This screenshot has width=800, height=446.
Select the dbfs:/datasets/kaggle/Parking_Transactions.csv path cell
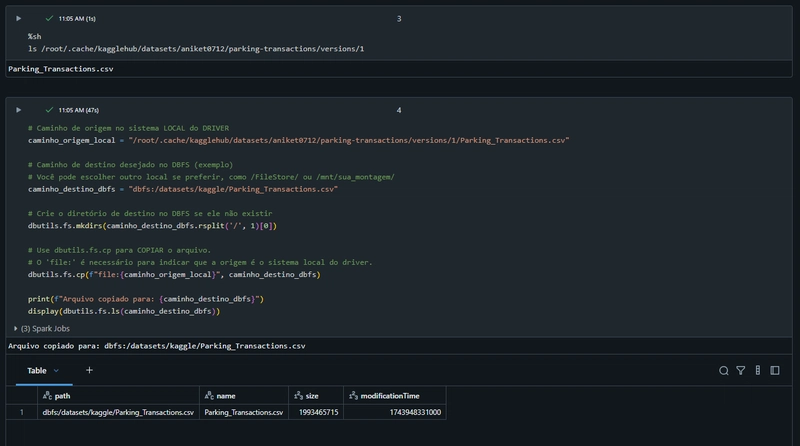click(118, 412)
